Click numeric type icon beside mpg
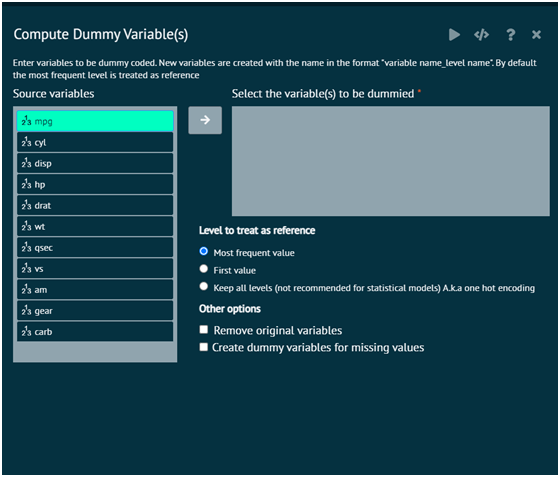560x477 pixels. coord(26,121)
